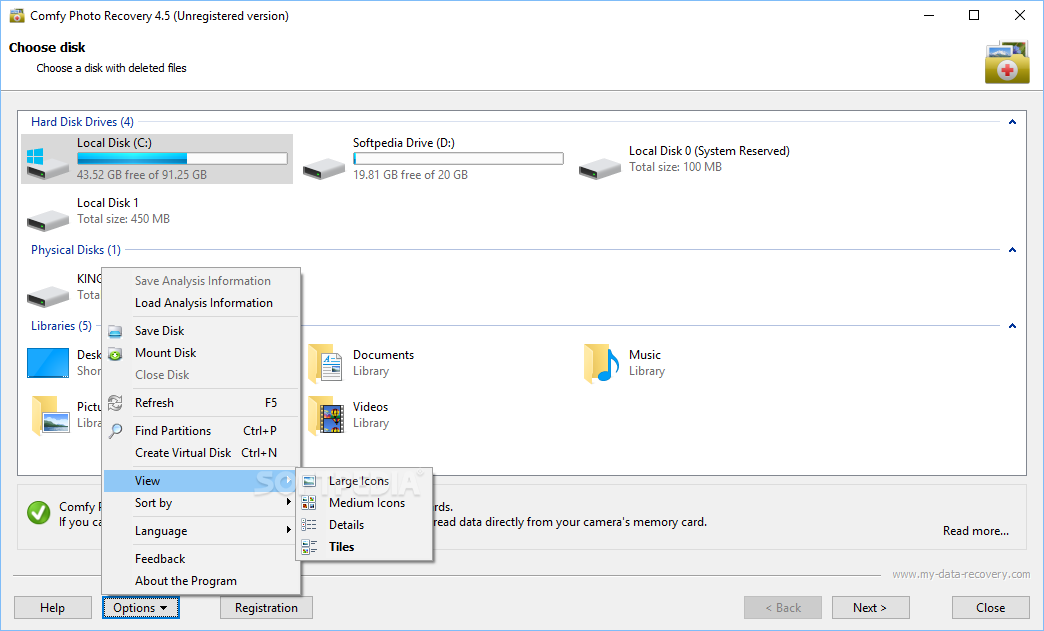Click the photo recovery folder logo
1044x631 pixels.
point(1007,63)
